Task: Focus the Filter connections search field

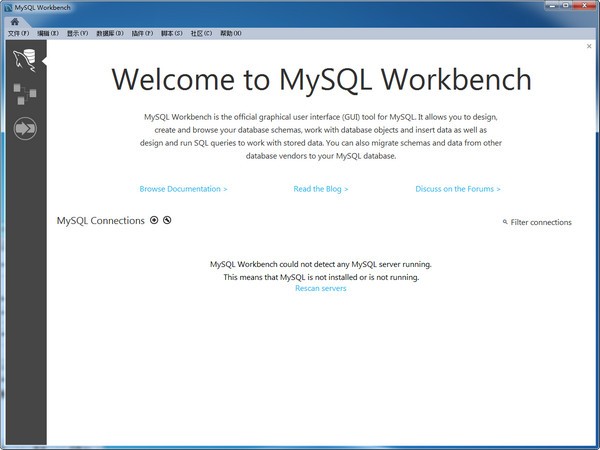Action: (541, 222)
